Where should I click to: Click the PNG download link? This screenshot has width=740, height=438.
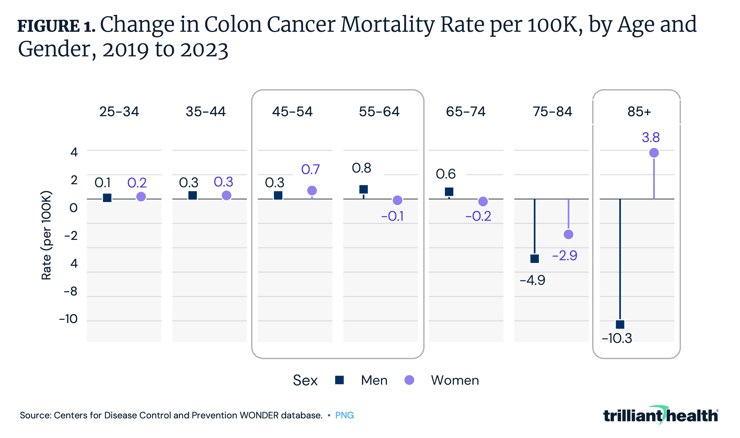[344, 414]
